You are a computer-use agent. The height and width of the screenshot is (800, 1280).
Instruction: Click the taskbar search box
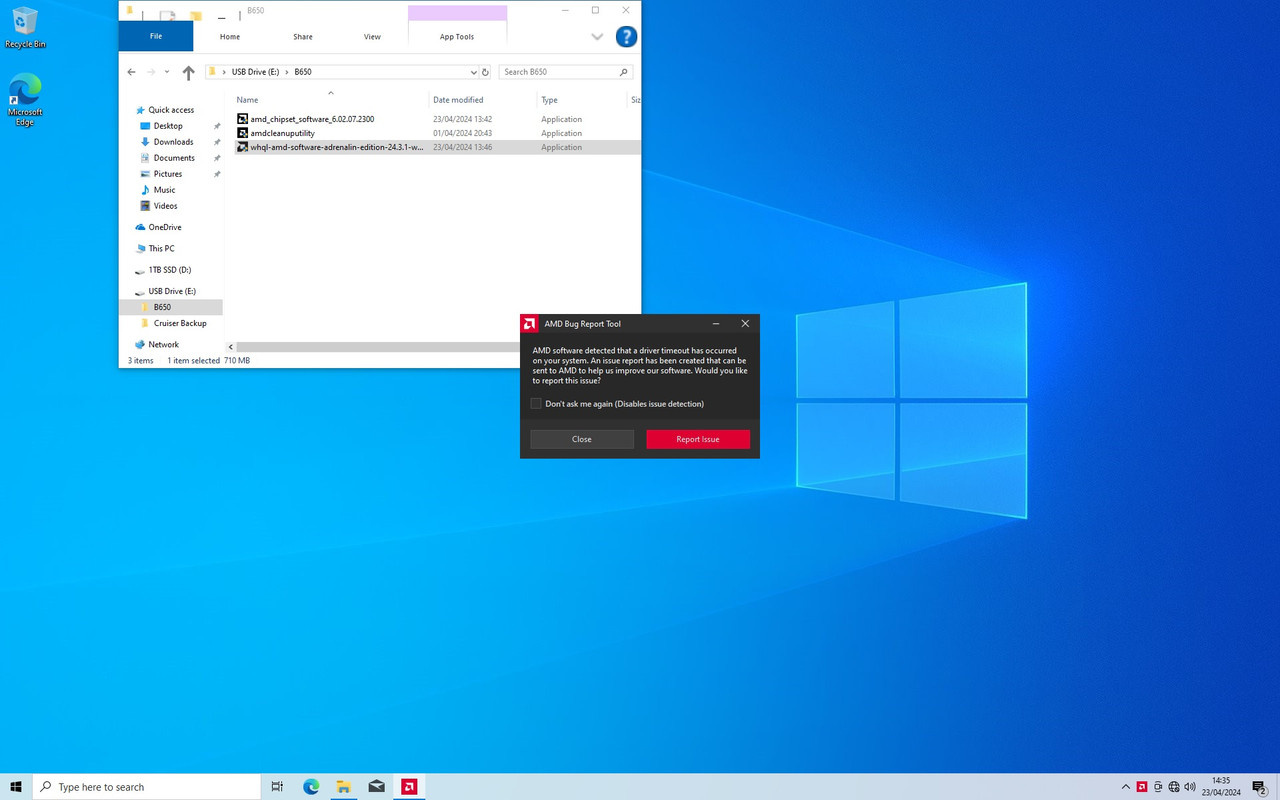coord(147,787)
